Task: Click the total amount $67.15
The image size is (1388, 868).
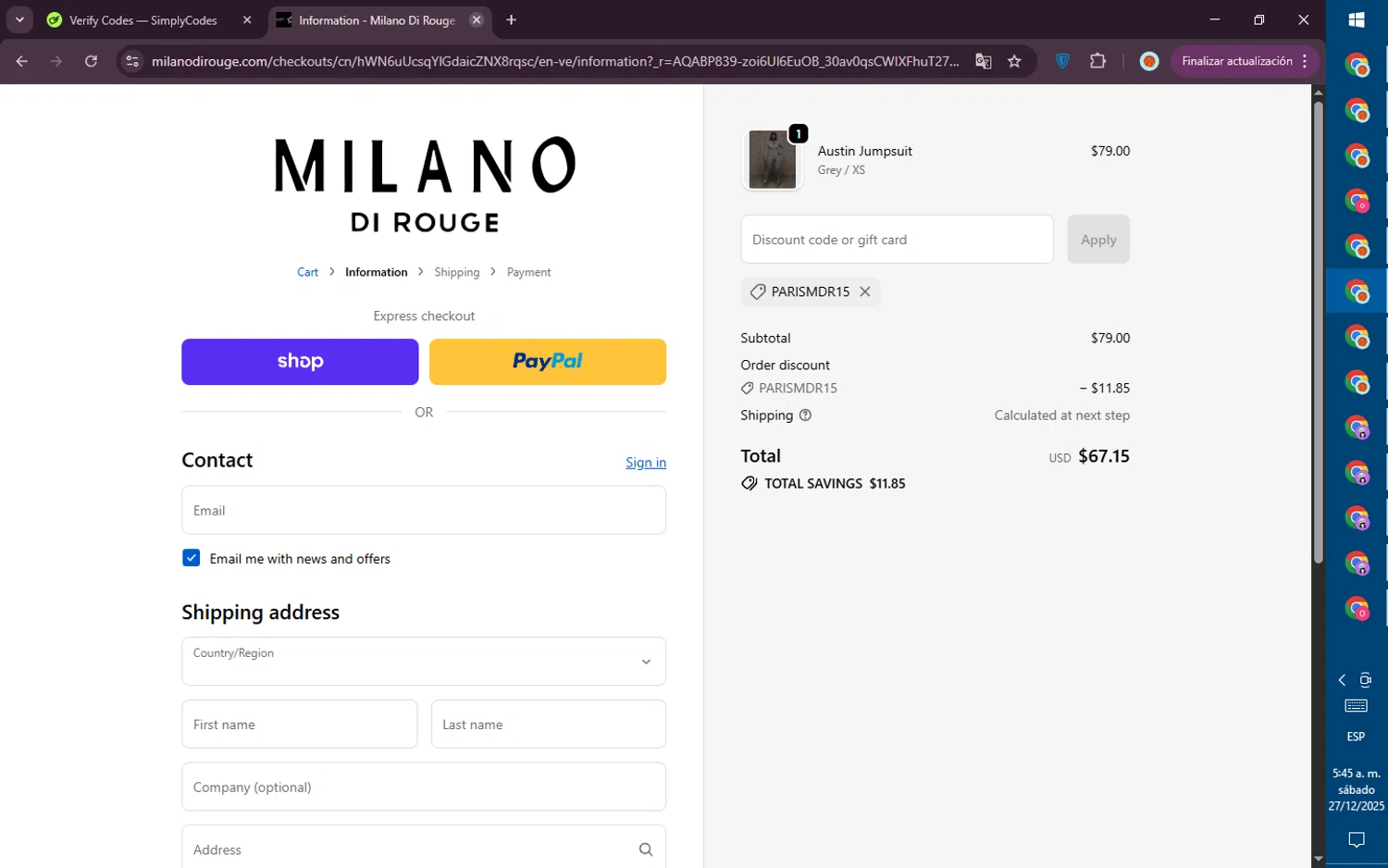Action: 1104,456
